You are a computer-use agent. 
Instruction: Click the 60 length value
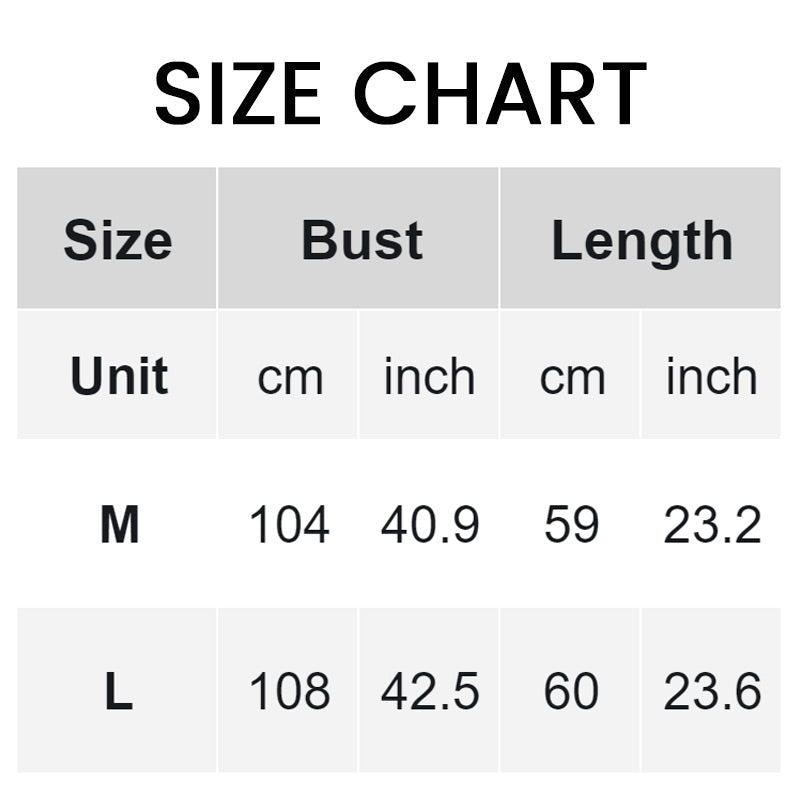click(x=572, y=692)
